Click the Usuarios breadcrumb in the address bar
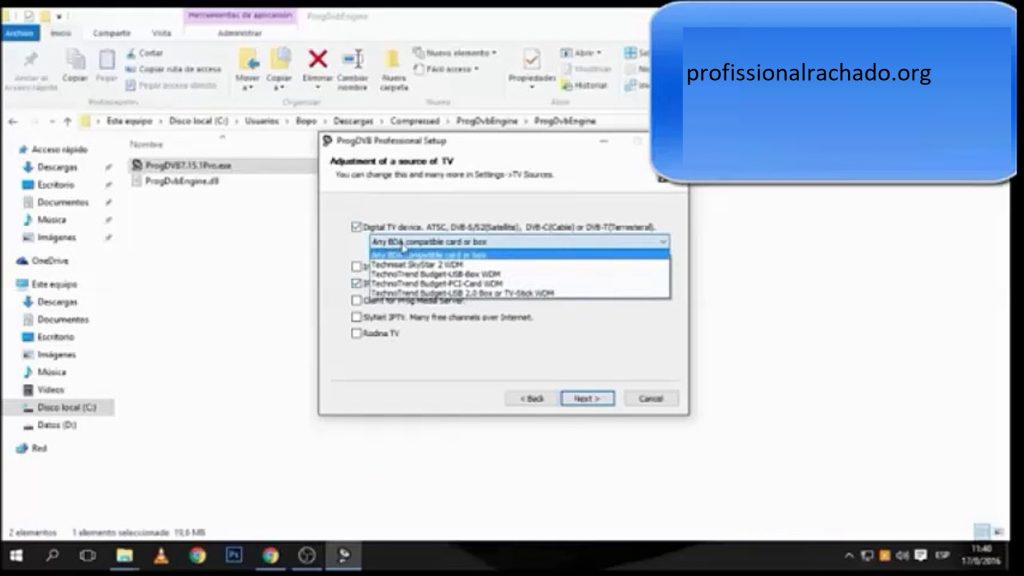 coord(261,121)
